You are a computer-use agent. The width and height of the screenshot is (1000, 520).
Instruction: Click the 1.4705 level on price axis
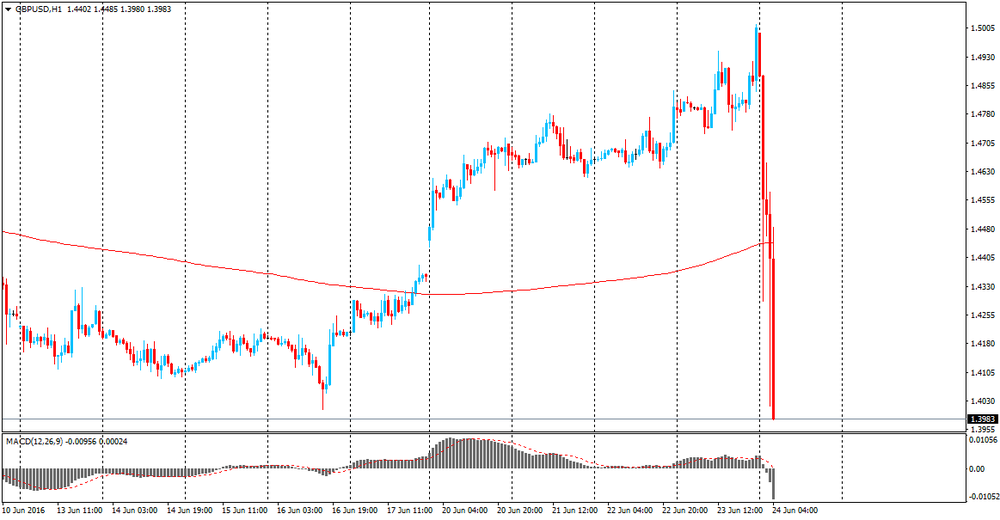coord(981,143)
